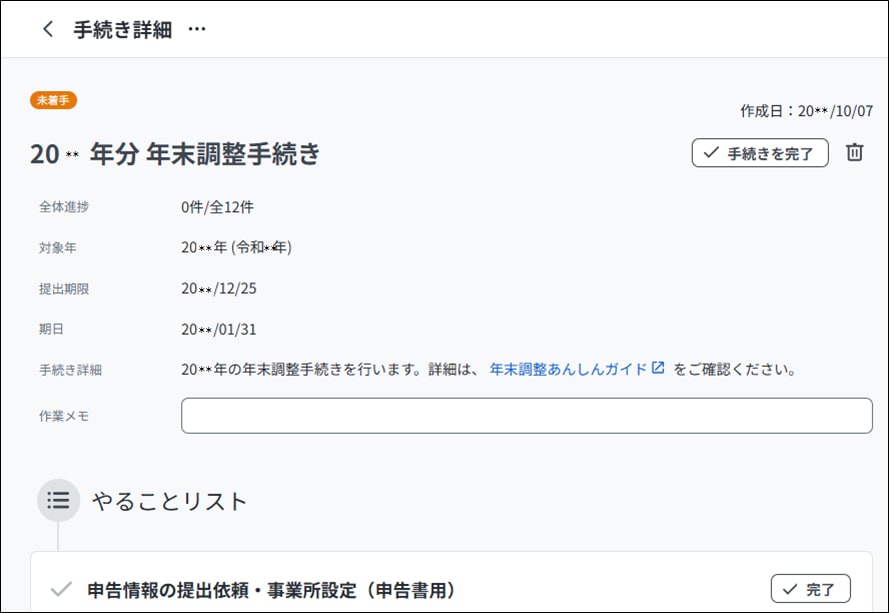The height and width of the screenshot is (613, 889).
Task: Toggle the gray checkmark beside 申告情報の提出依頼
Action: (x=61, y=589)
